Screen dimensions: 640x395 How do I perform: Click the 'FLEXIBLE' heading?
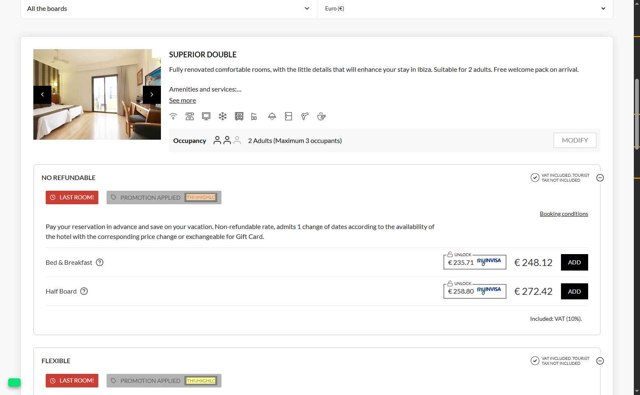56,361
